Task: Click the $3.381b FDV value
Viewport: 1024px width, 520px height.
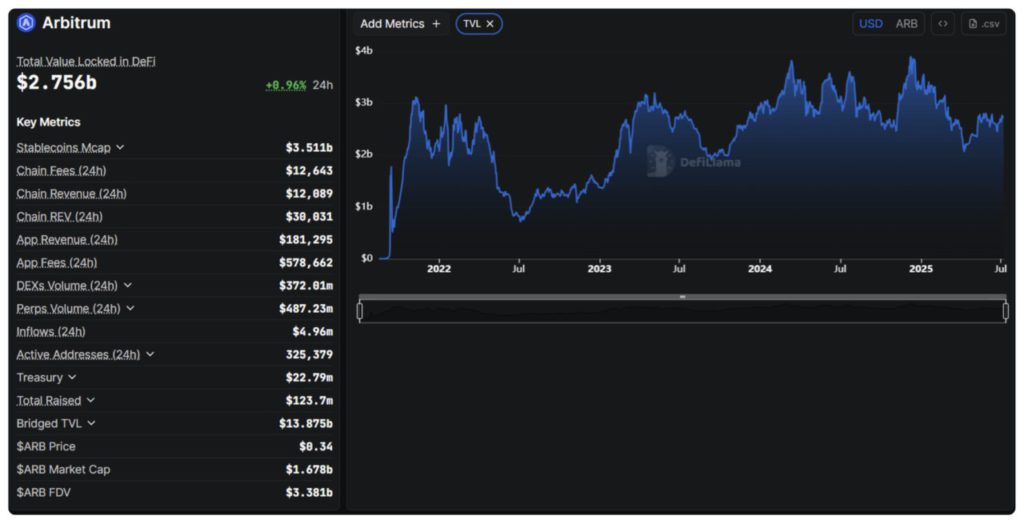Action: [309, 492]
